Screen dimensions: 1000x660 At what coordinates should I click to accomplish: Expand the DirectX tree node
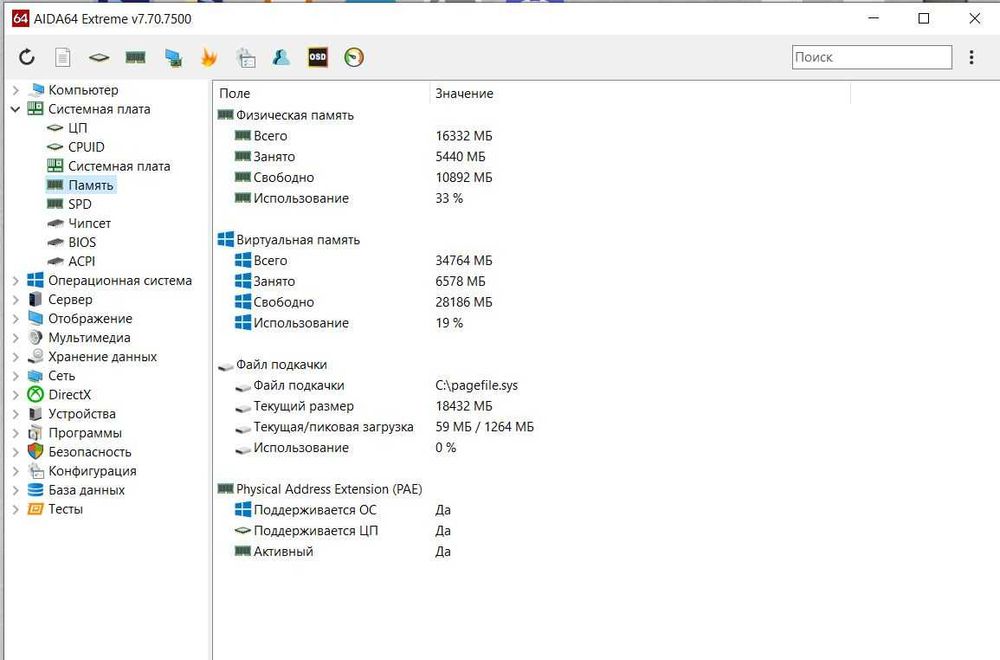click(16, 395)
